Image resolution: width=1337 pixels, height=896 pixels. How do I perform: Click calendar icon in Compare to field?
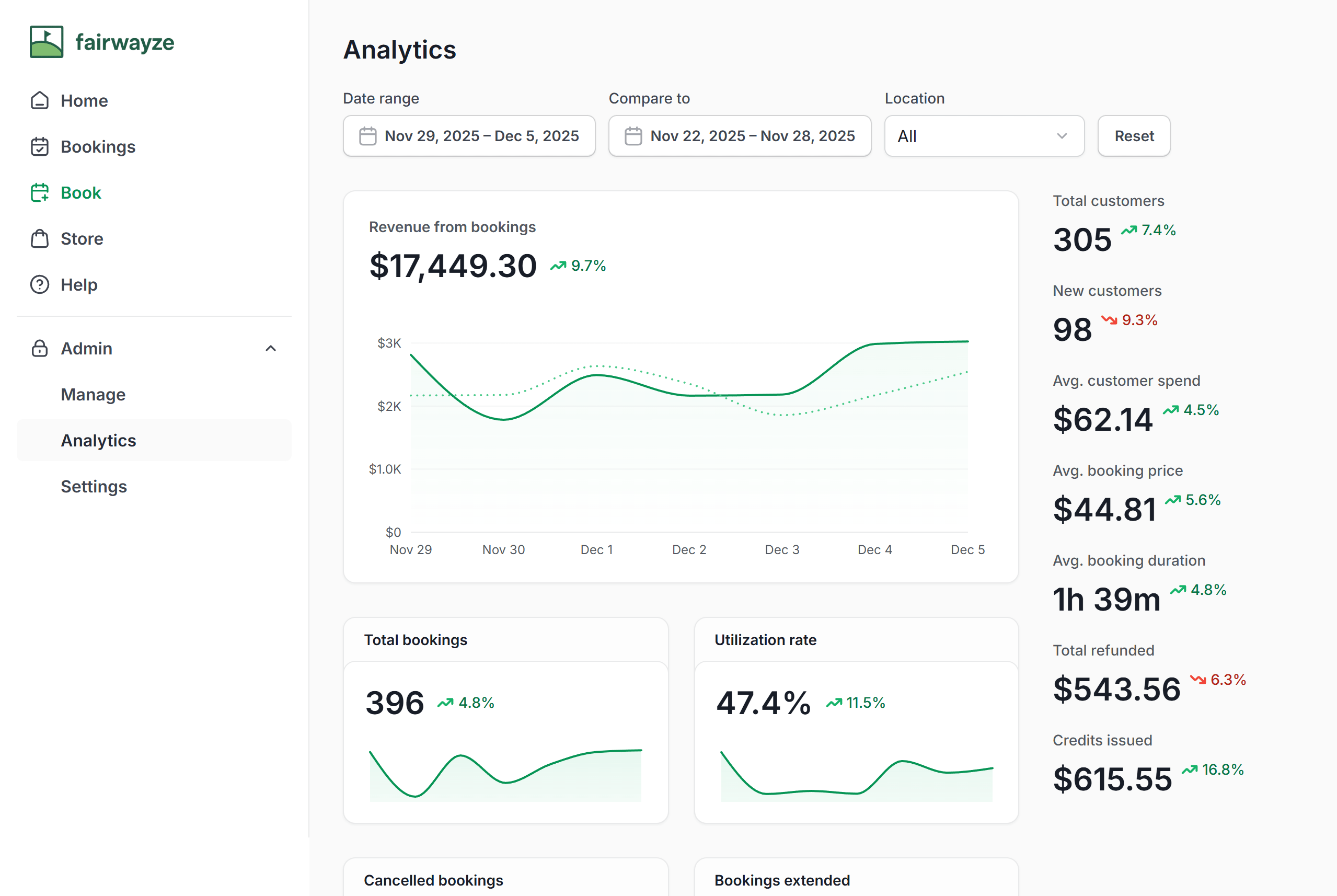[633, 136]
